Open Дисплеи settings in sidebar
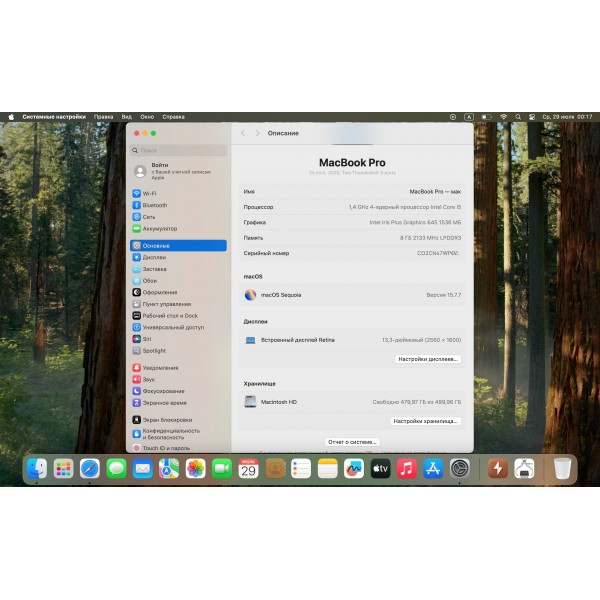Screen dimensions: 600x600 pos(178,258)
